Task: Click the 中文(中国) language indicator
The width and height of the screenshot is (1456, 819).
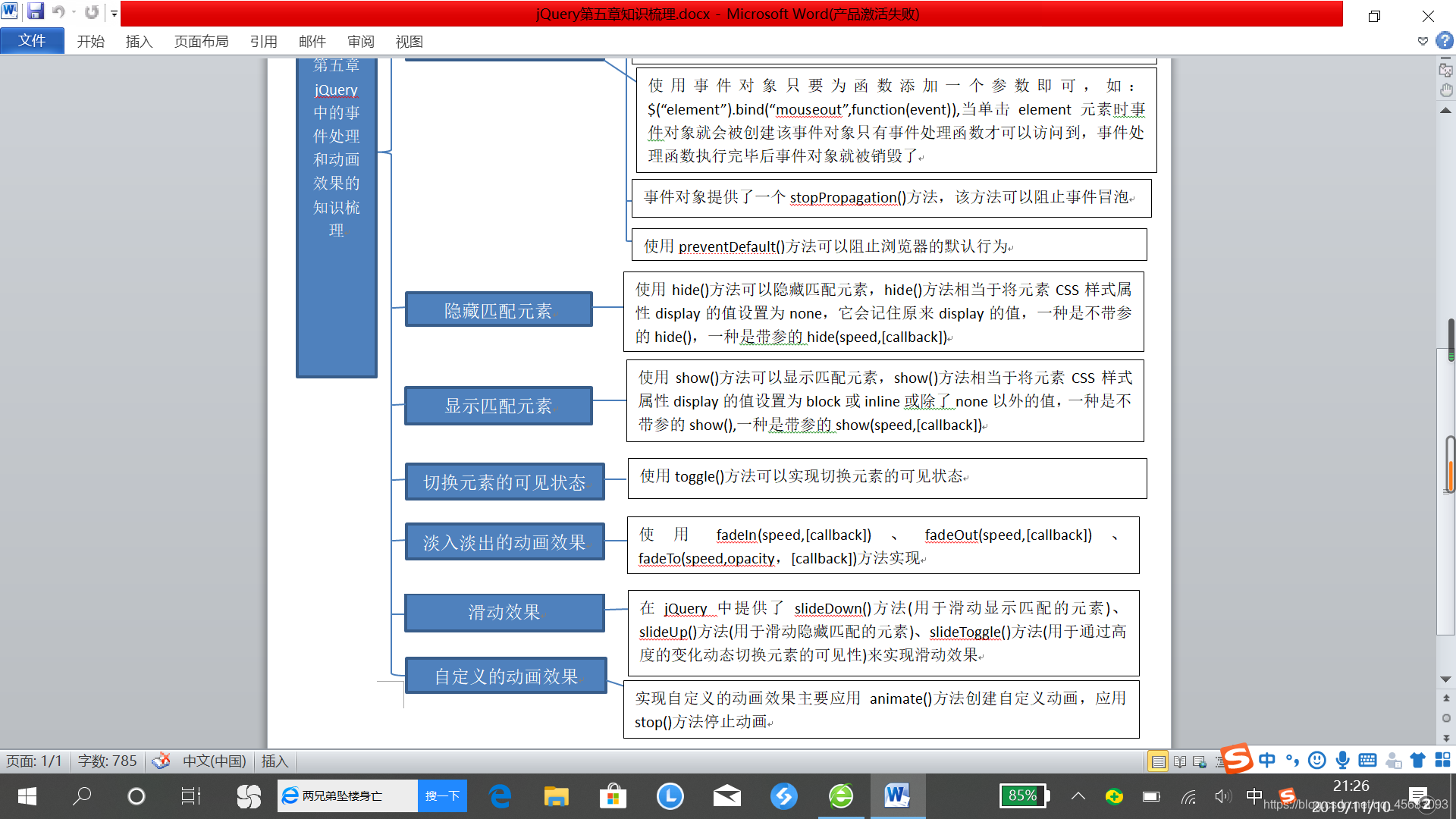Action: coord(215,761)
